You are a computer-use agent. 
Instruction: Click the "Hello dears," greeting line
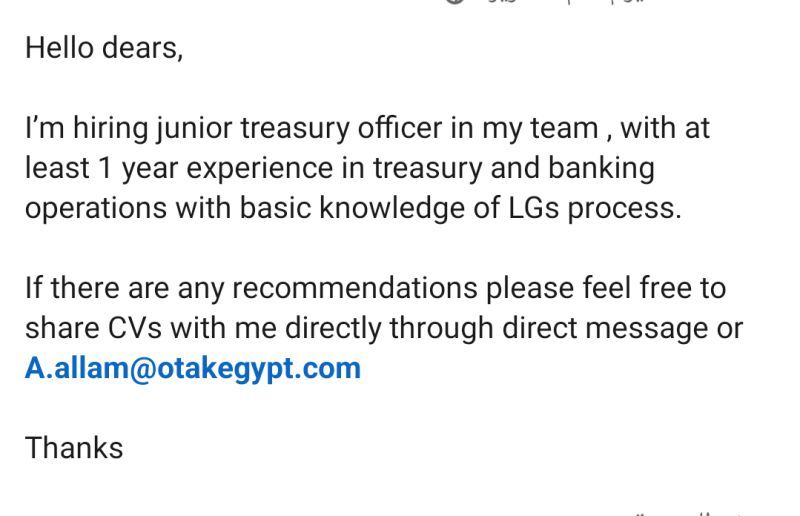[x=104, y=48]
